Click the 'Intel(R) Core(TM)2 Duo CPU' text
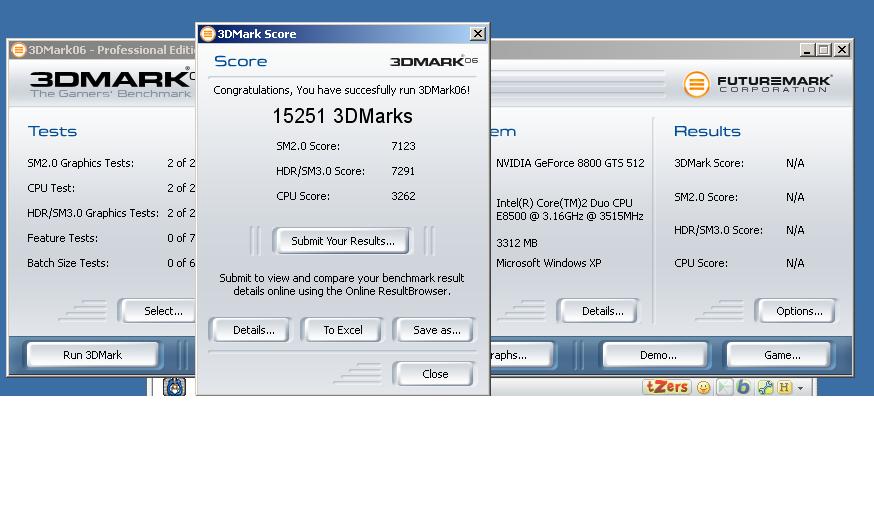The image size is (874, 512). pyautogui.click(x=564, y=203)
